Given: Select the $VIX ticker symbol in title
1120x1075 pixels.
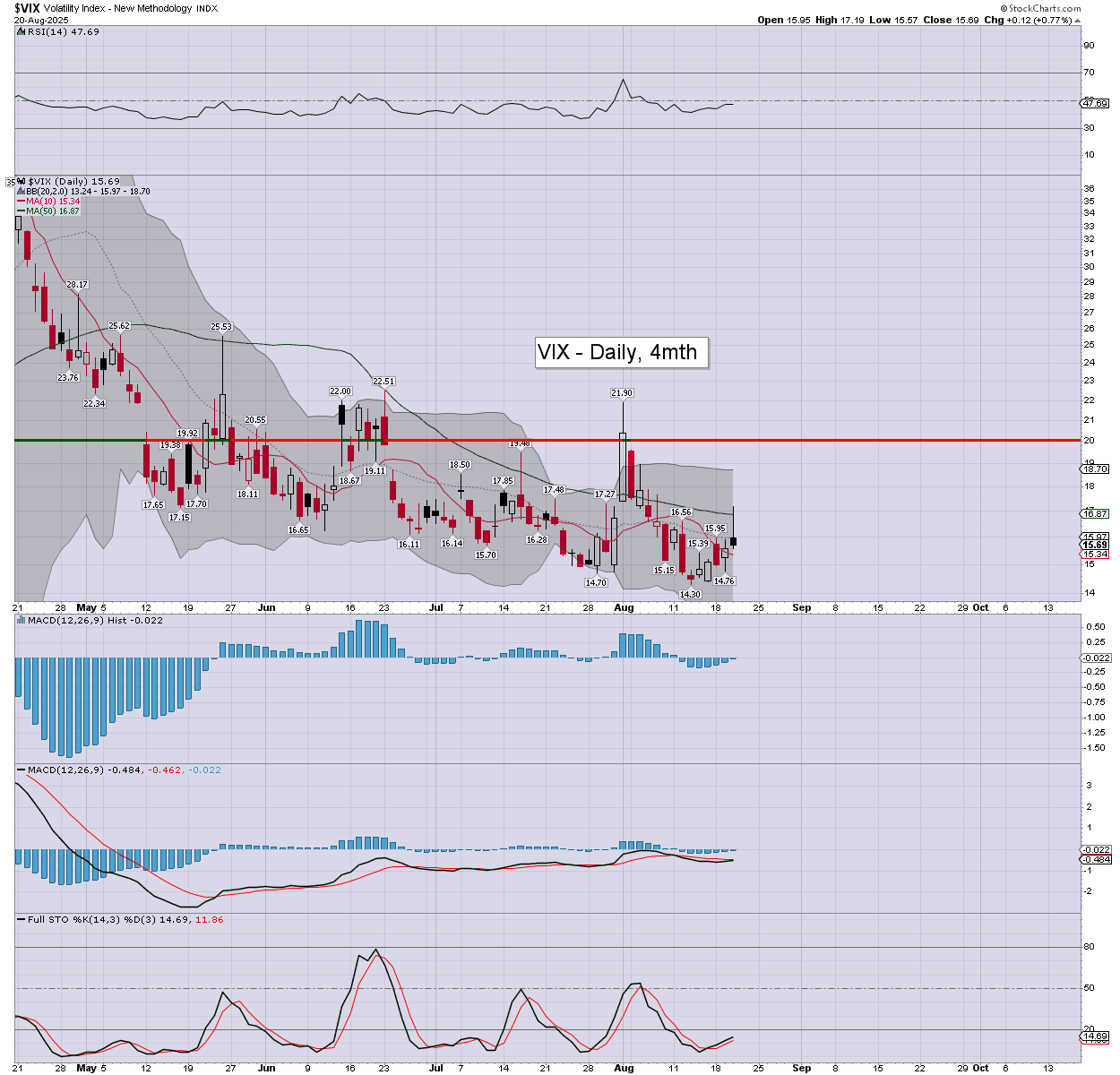Looking at the screenshot, I should pyautogui.click(x=27, y=8).
